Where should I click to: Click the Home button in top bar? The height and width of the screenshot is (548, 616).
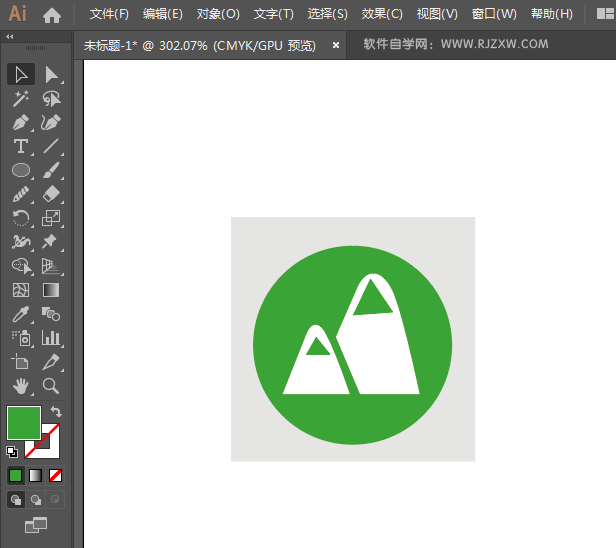52,15
